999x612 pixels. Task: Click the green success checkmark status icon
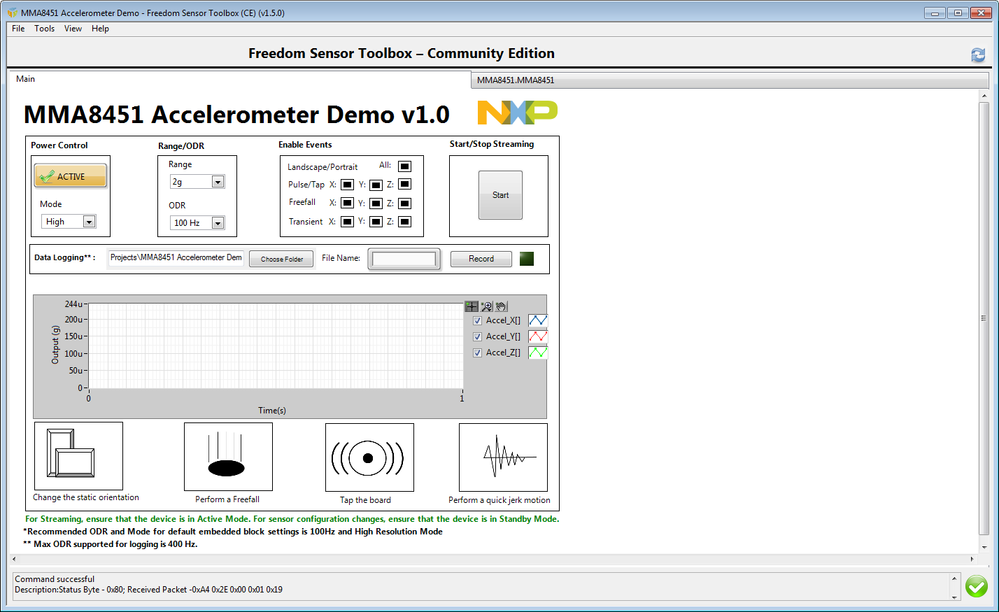(x=976, y=586)
